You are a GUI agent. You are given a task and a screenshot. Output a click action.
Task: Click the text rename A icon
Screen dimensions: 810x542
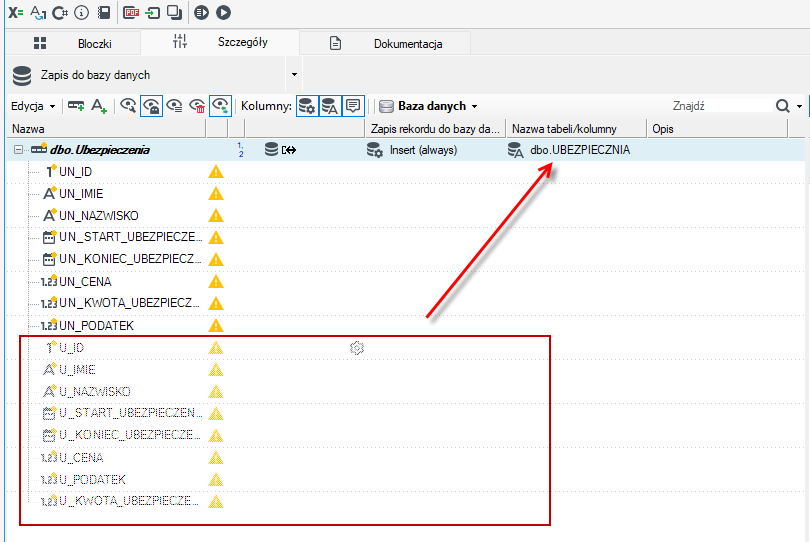(38, 12)
